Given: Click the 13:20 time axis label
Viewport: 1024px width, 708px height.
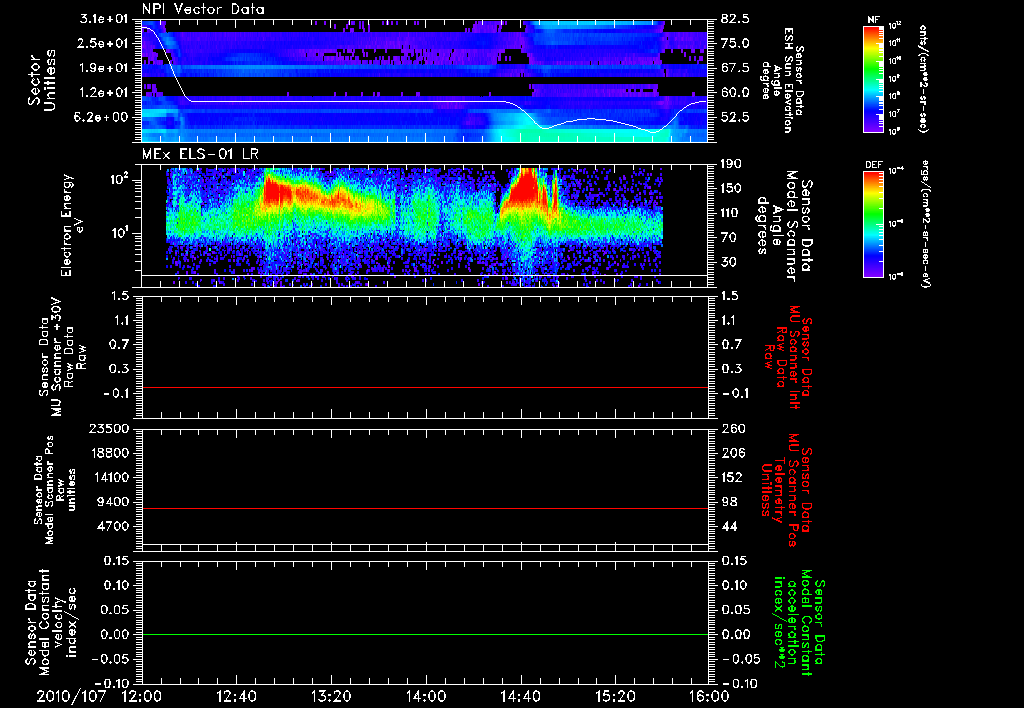Looking at the screenshot, I should click(331, 696).
